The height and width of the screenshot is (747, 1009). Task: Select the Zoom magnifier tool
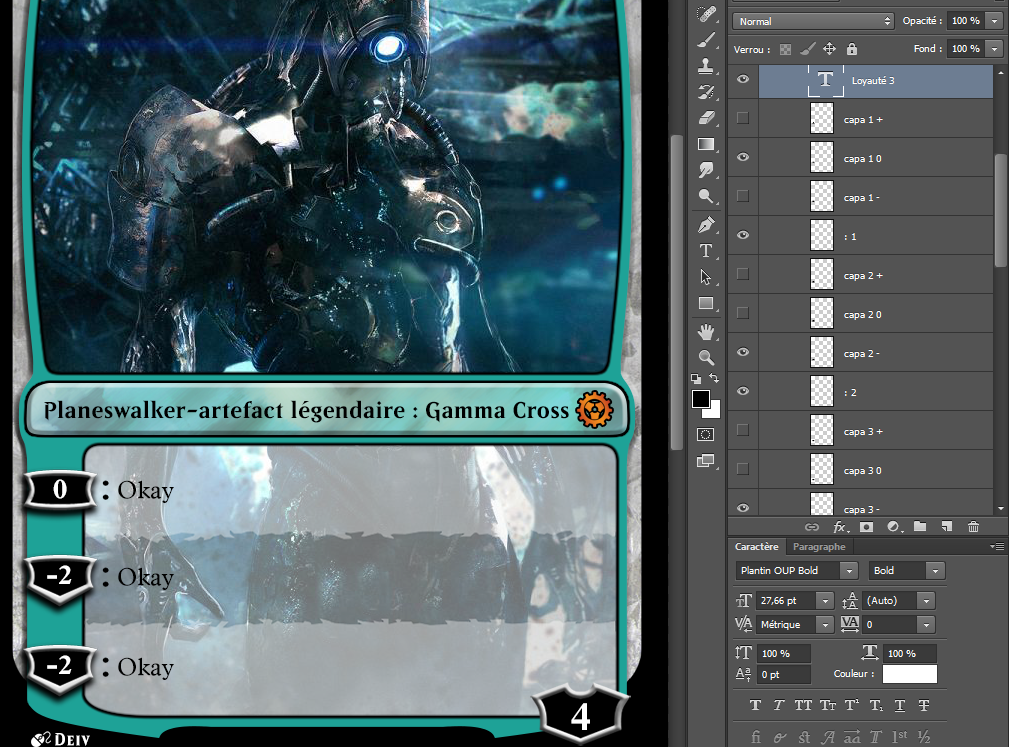pyautogui.click(x=707, y=358)
